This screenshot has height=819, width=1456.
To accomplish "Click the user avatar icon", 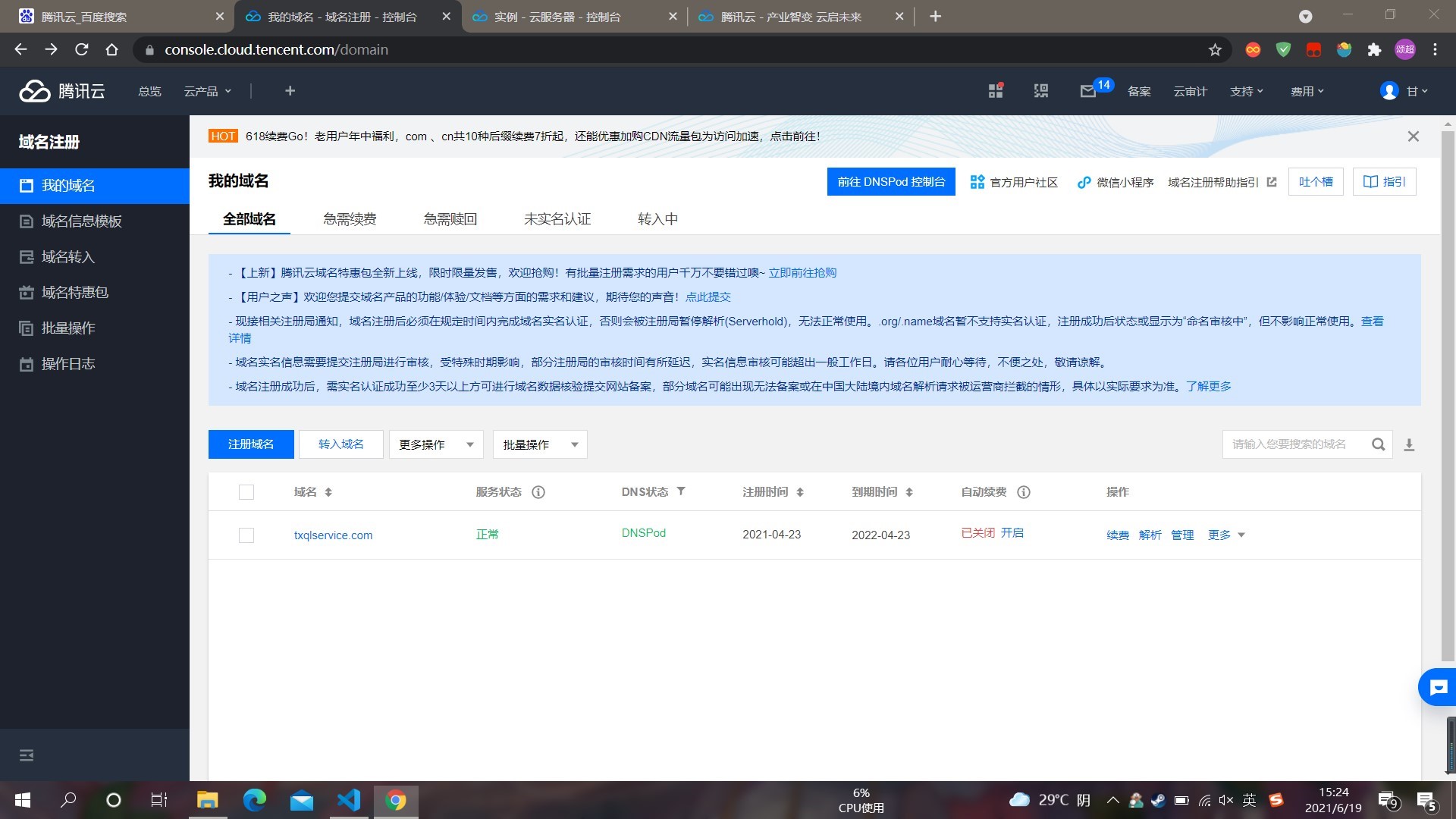I will pos(1389,91).
